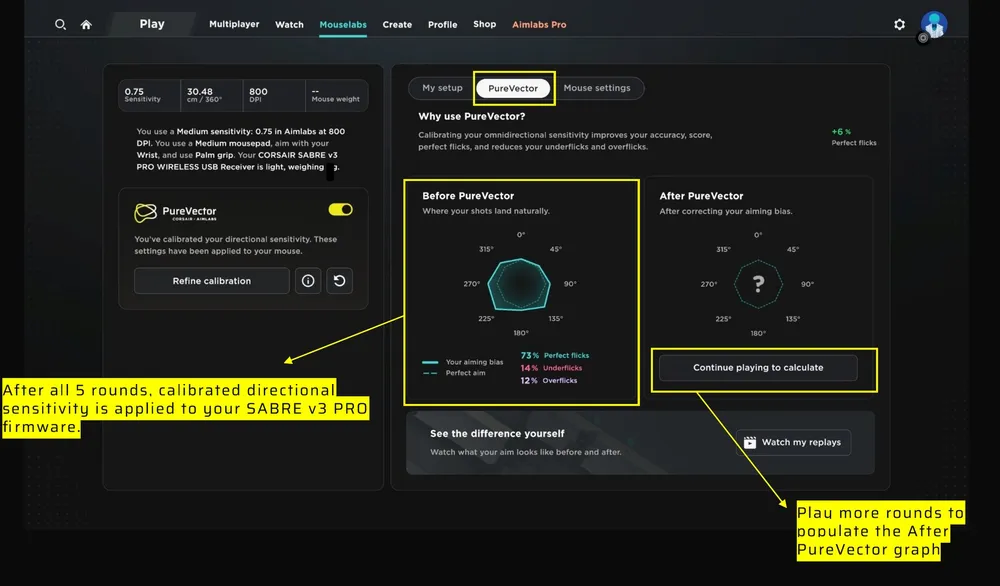The width and height of the screenshot is (1000, 586).
Task: Open the Watch menu
Action: click(289, 24)
